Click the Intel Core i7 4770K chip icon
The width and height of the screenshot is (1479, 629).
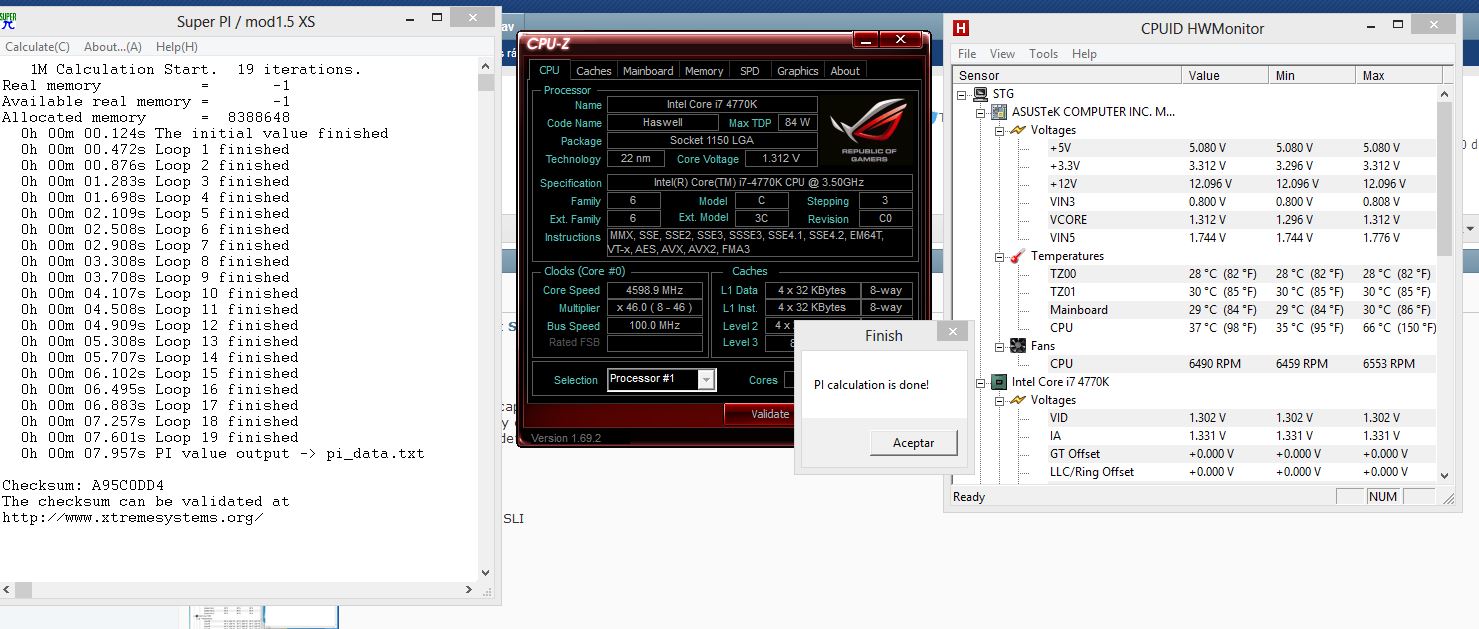997,381
